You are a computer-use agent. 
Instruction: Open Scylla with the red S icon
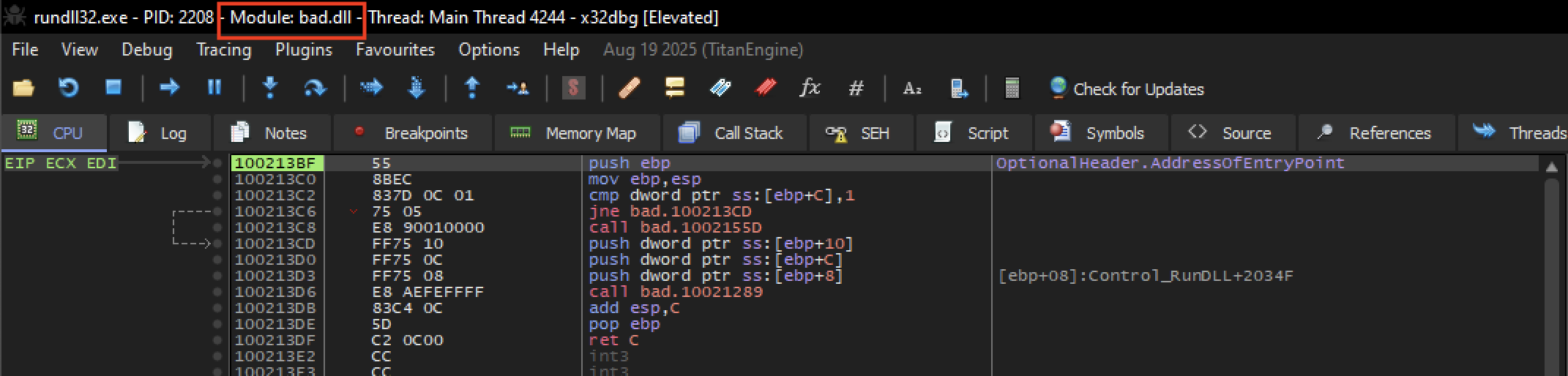point(573,89)
